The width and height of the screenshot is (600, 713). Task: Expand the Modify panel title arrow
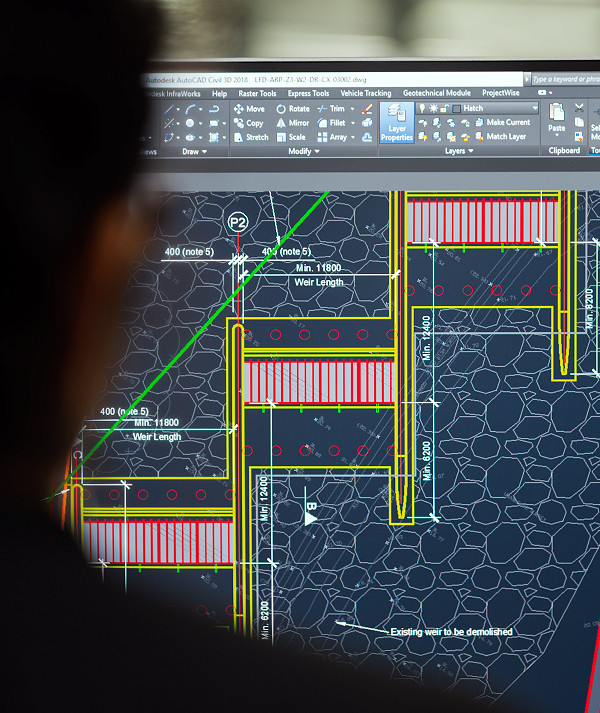tap(317, 151)
